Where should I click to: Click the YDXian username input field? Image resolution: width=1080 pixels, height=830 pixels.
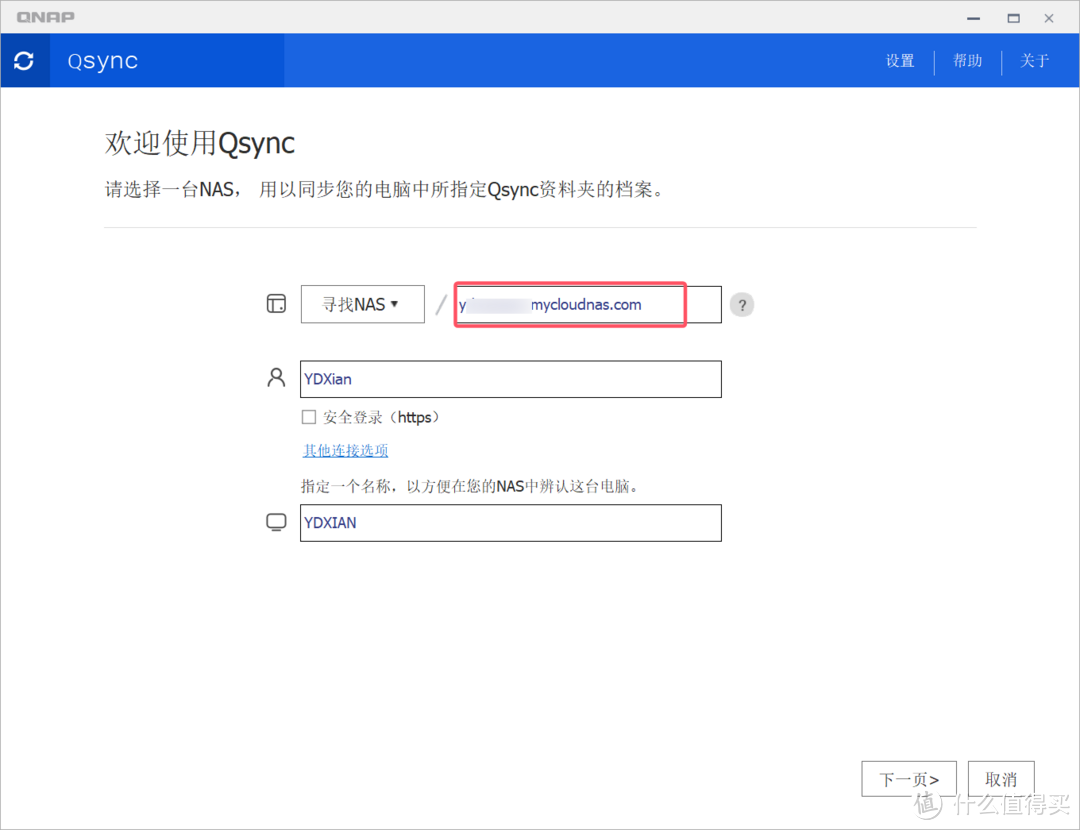tap(510, 379)
